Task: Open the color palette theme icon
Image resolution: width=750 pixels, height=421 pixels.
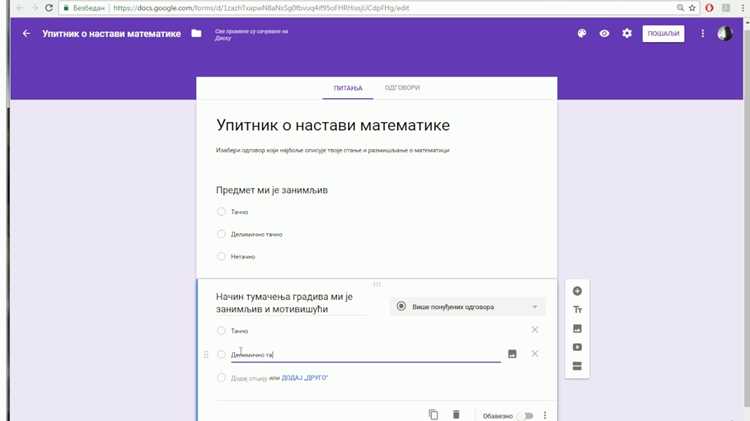Action: coord(582,33)
